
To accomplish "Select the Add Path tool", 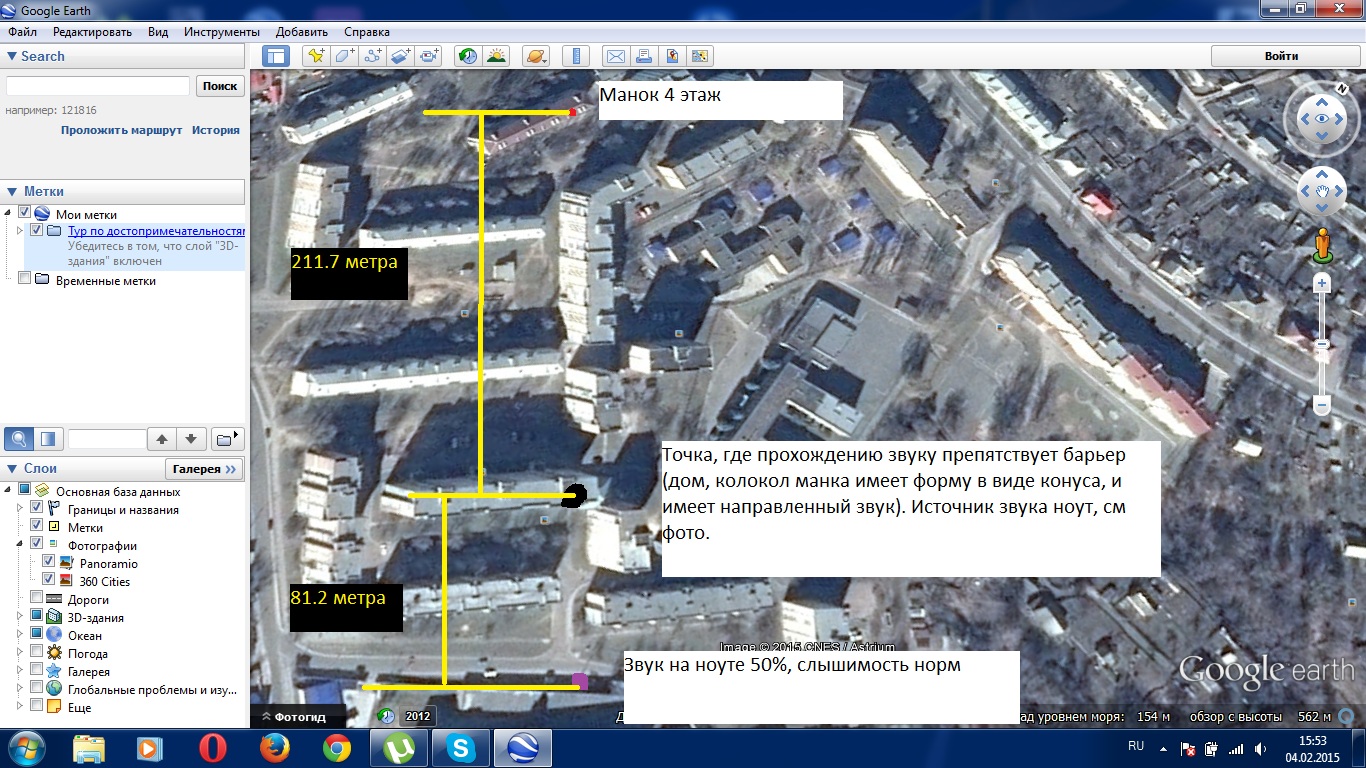I will [x=373, y=56].
